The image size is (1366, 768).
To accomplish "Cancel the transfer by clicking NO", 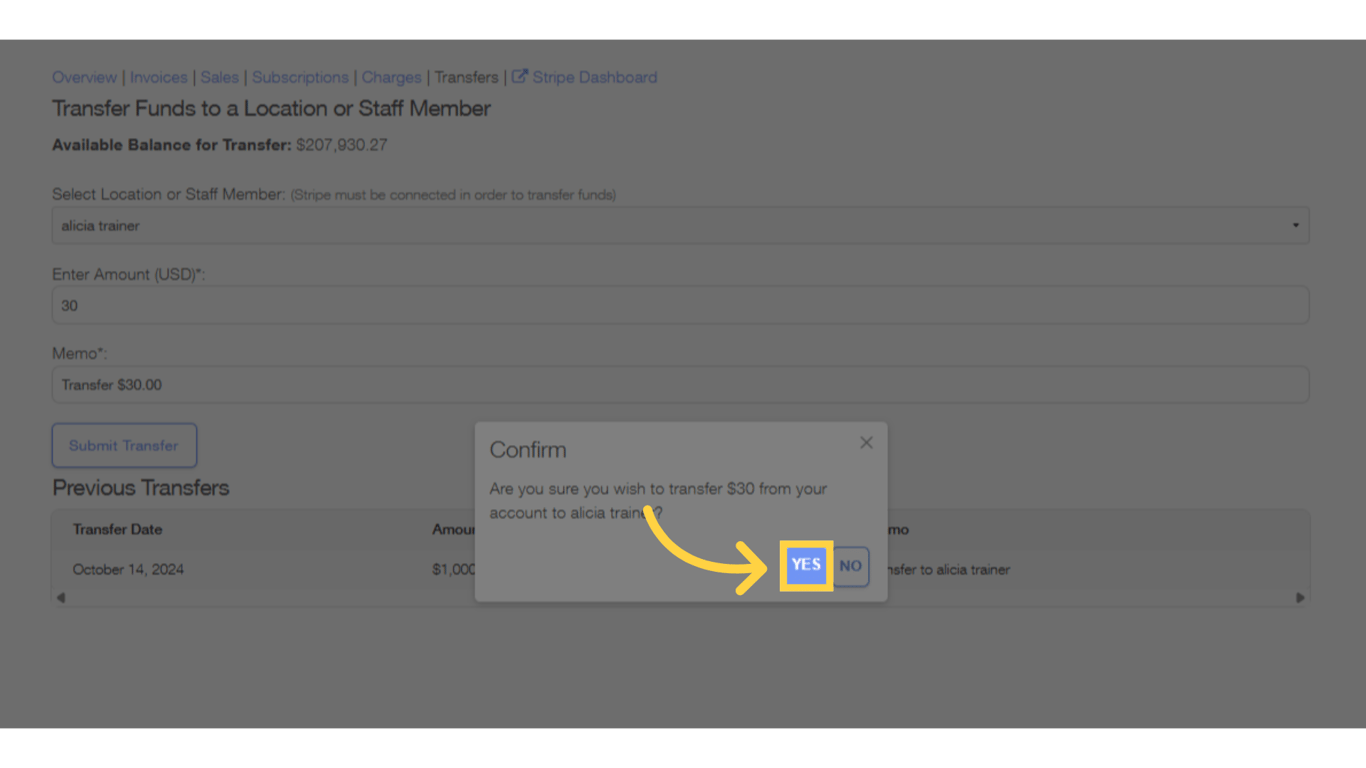I will coord(850,565).
